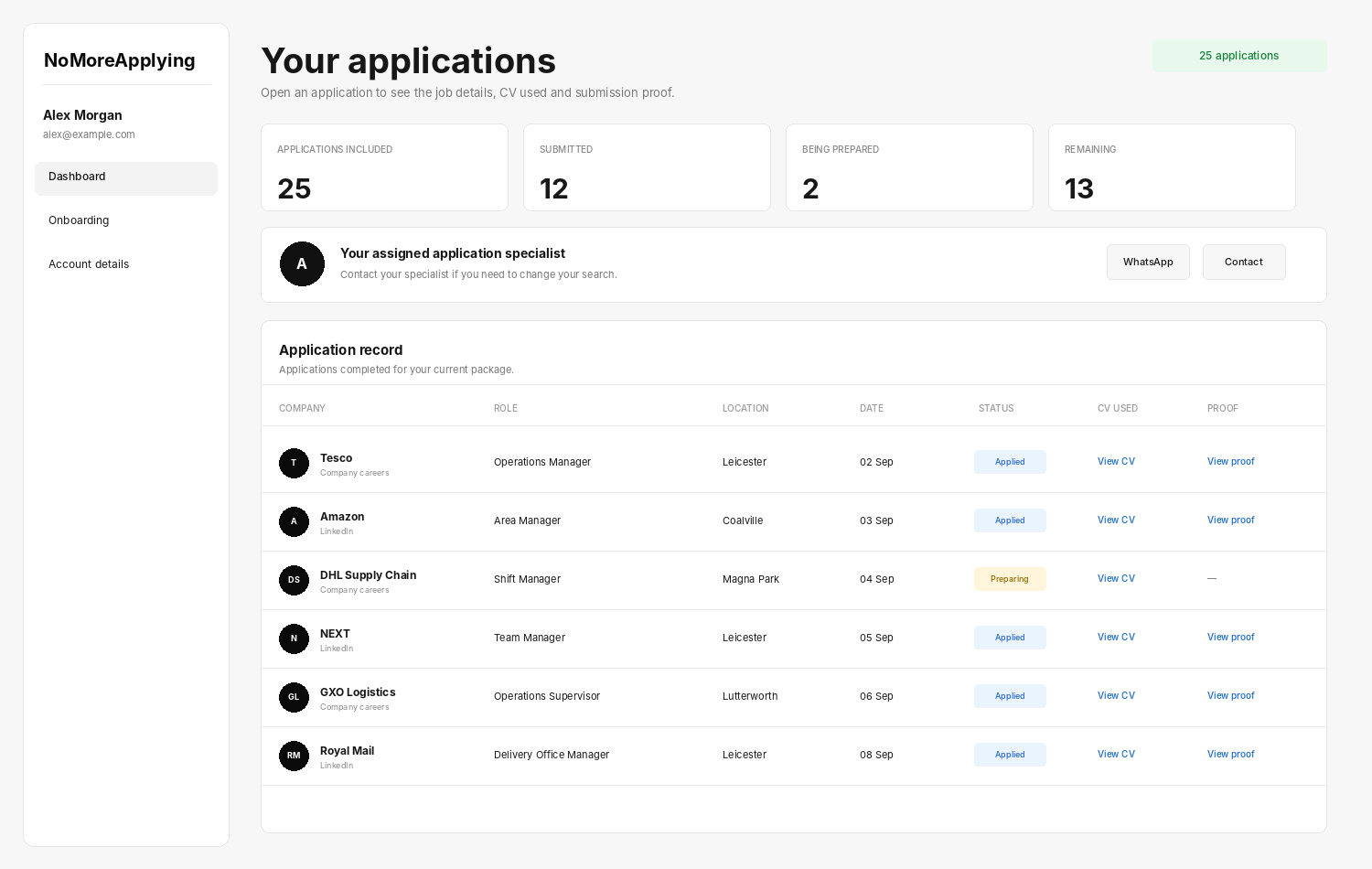The width and height of the screenshot is (1372, 869).
Task: View CV for DHL Supply Chain
Action: 1116,578
